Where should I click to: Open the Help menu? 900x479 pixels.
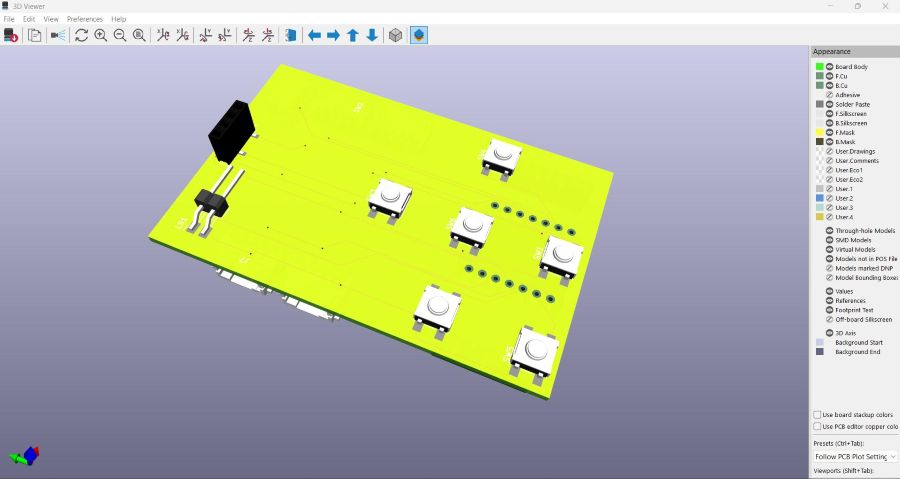click(x=119, y=19)
